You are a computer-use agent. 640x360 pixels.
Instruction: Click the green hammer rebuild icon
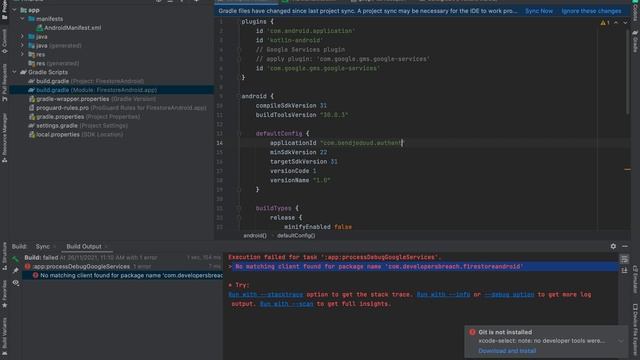[16, 258]
